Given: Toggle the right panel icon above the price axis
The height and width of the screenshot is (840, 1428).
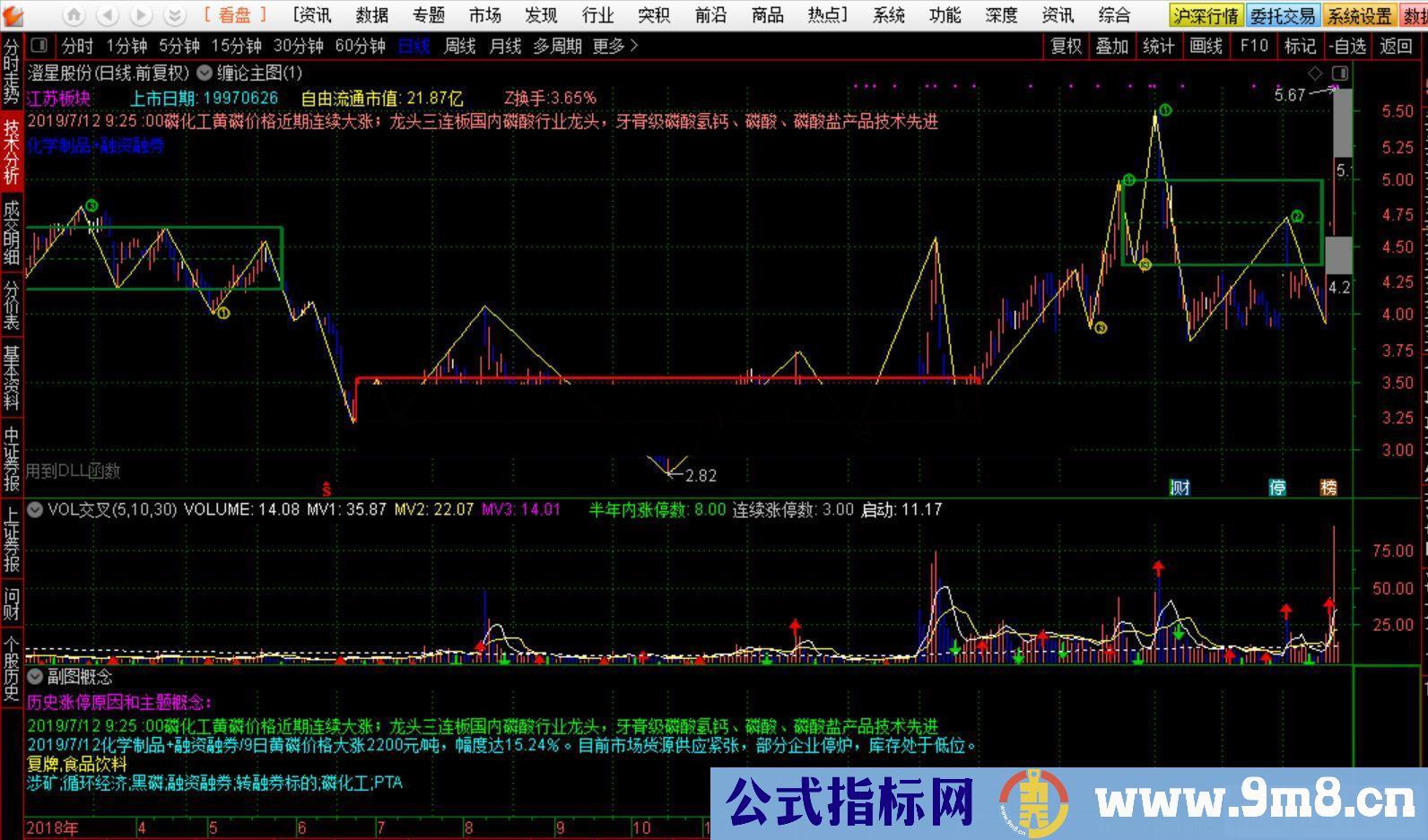Looking at the screenshot, I should coord(1340,73).
